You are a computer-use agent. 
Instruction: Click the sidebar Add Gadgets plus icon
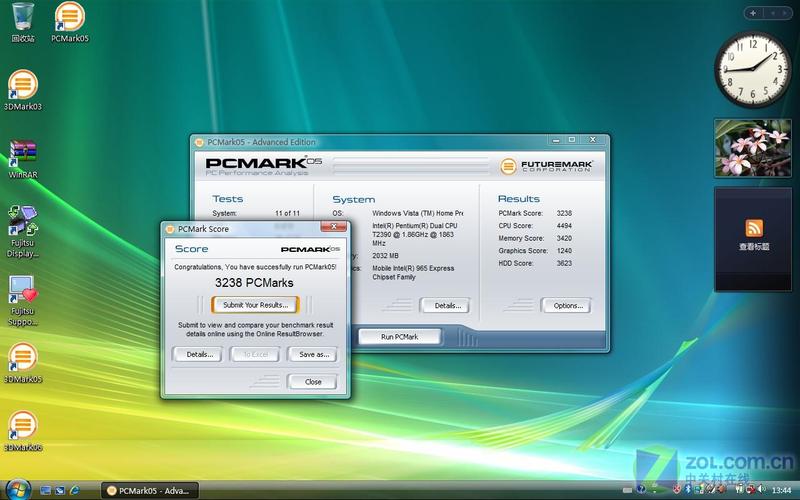point(754,13)
